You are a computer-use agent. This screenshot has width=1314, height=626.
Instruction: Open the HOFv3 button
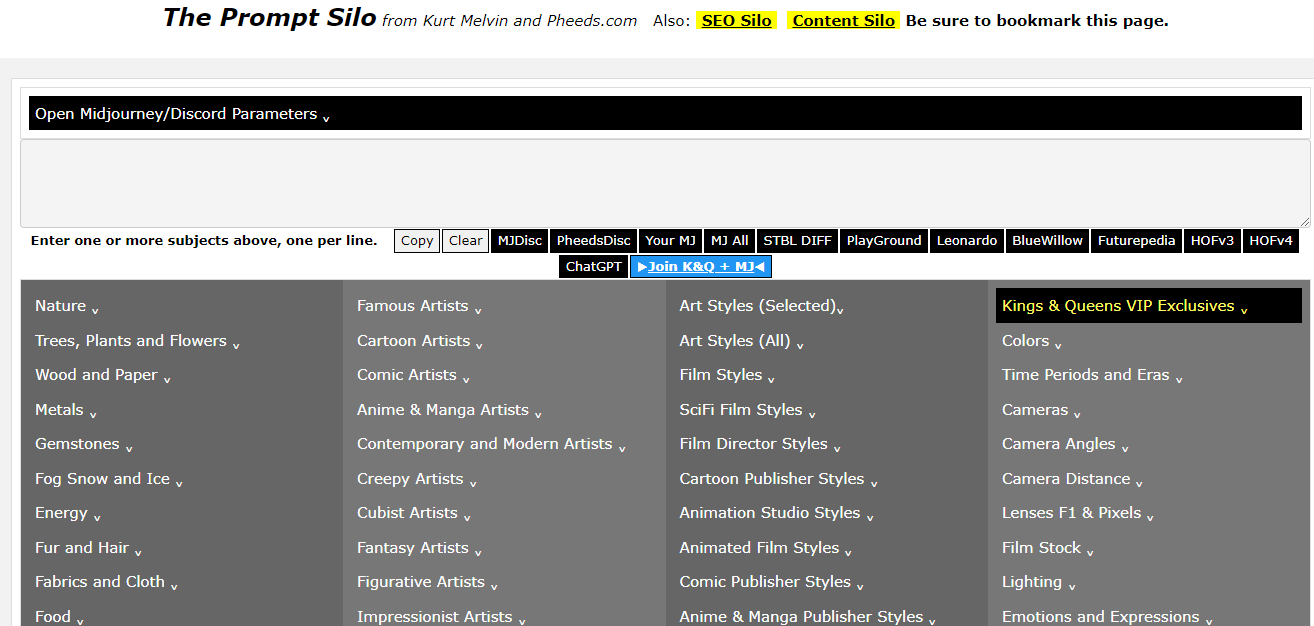coord(1213,240)
